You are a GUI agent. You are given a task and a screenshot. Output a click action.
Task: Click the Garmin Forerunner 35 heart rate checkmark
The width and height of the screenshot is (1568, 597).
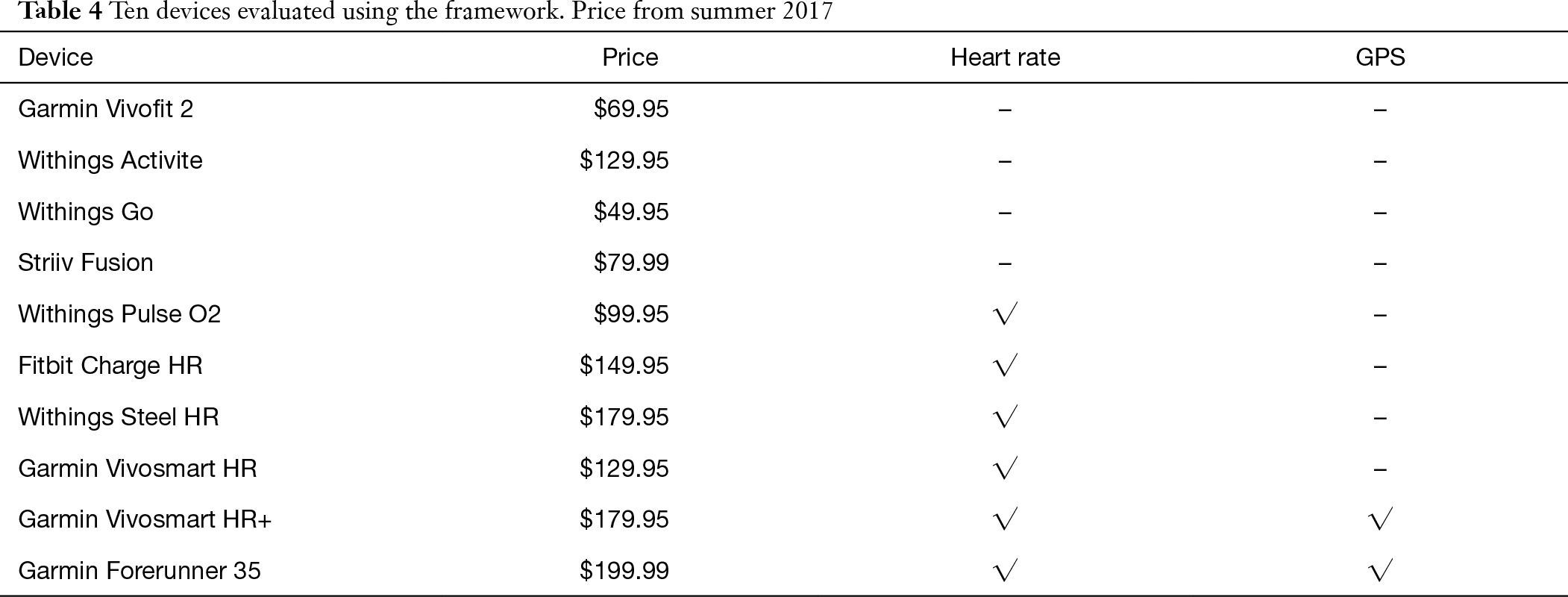[x=1006, y=570]
